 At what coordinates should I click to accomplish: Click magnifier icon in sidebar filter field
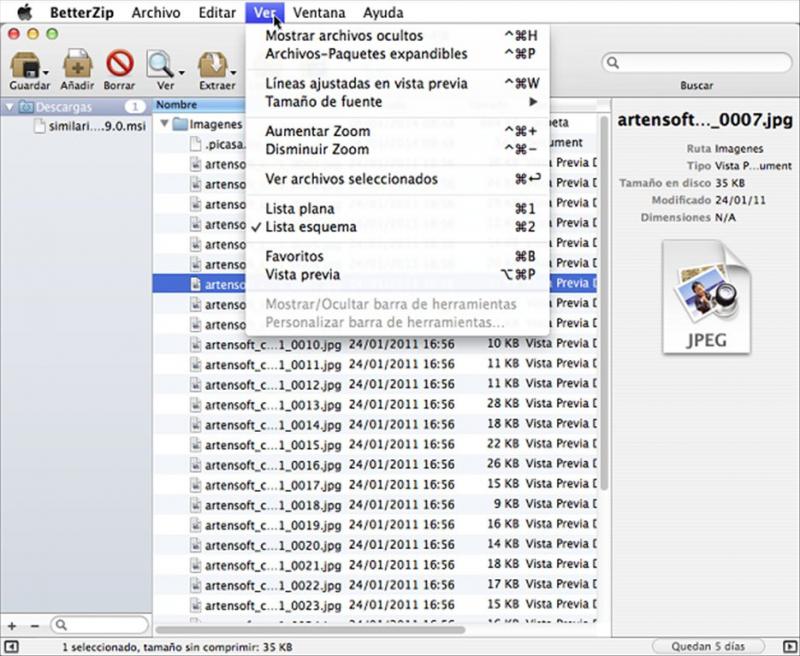point(61,625)
